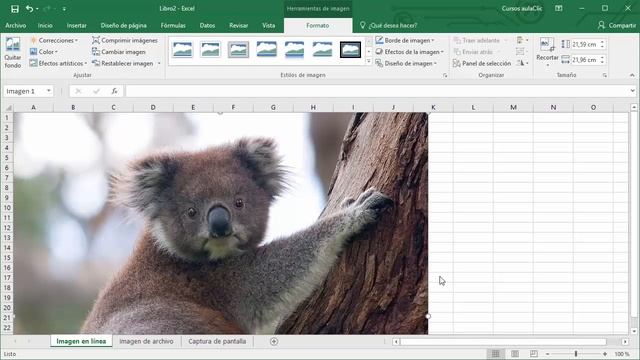
Task: Collapse the ribbon with the arrow
Action: [x=632, y=75]
